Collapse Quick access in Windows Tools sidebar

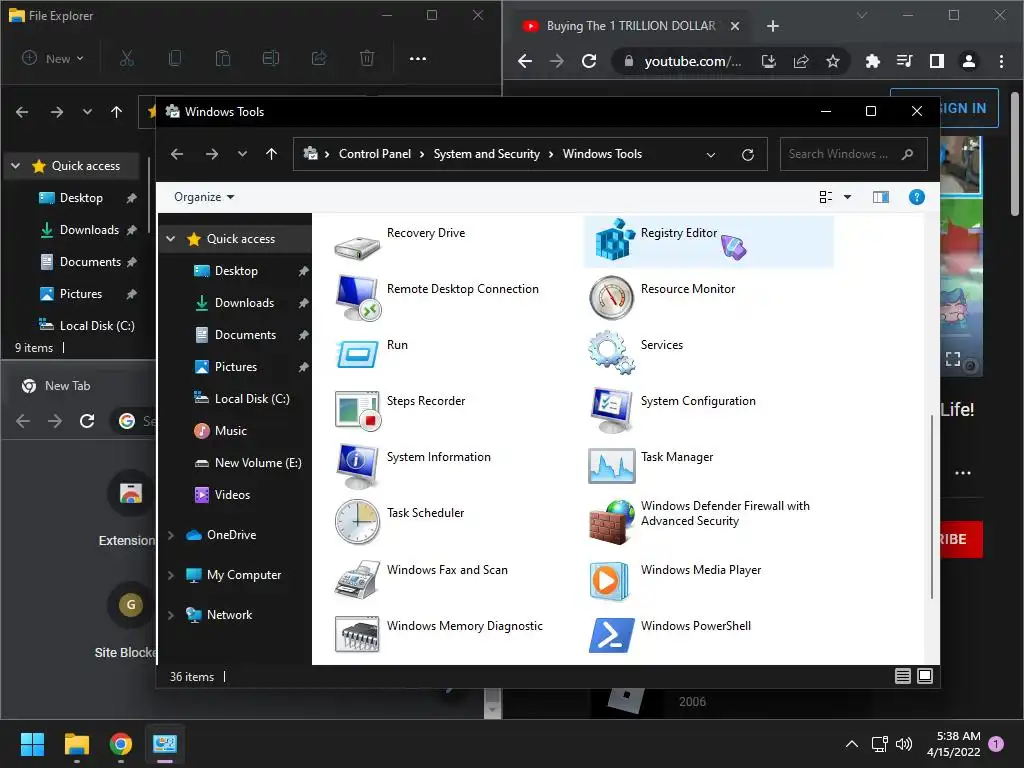tap(170, 239)
